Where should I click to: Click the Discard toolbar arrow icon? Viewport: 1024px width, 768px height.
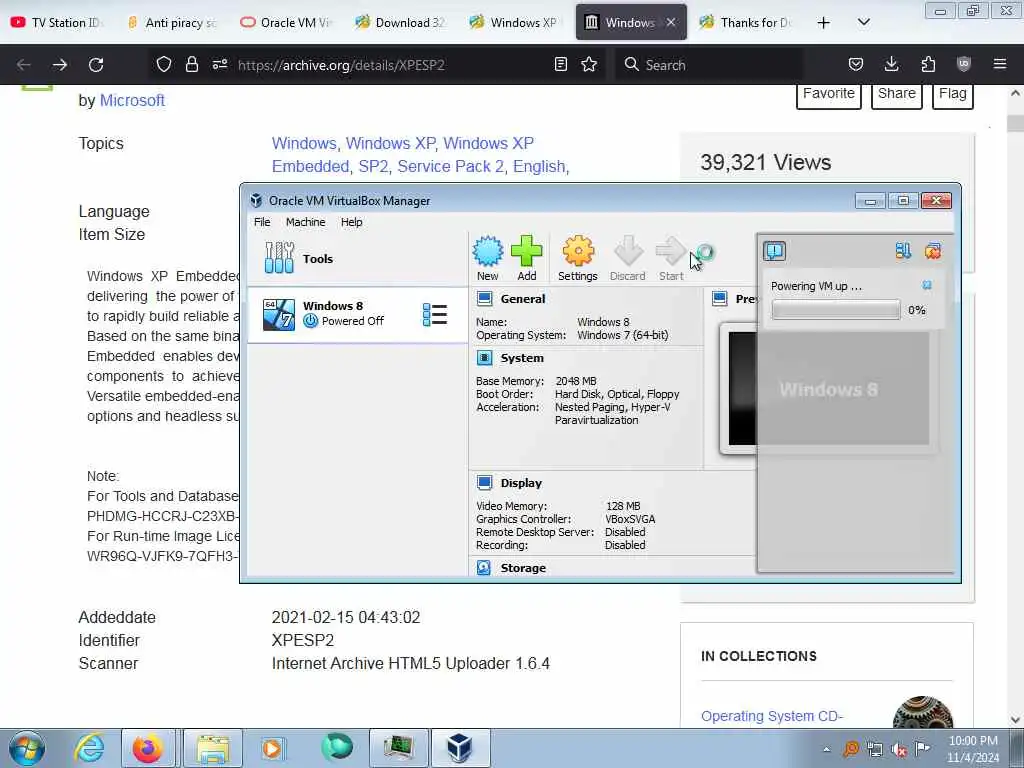628,259
